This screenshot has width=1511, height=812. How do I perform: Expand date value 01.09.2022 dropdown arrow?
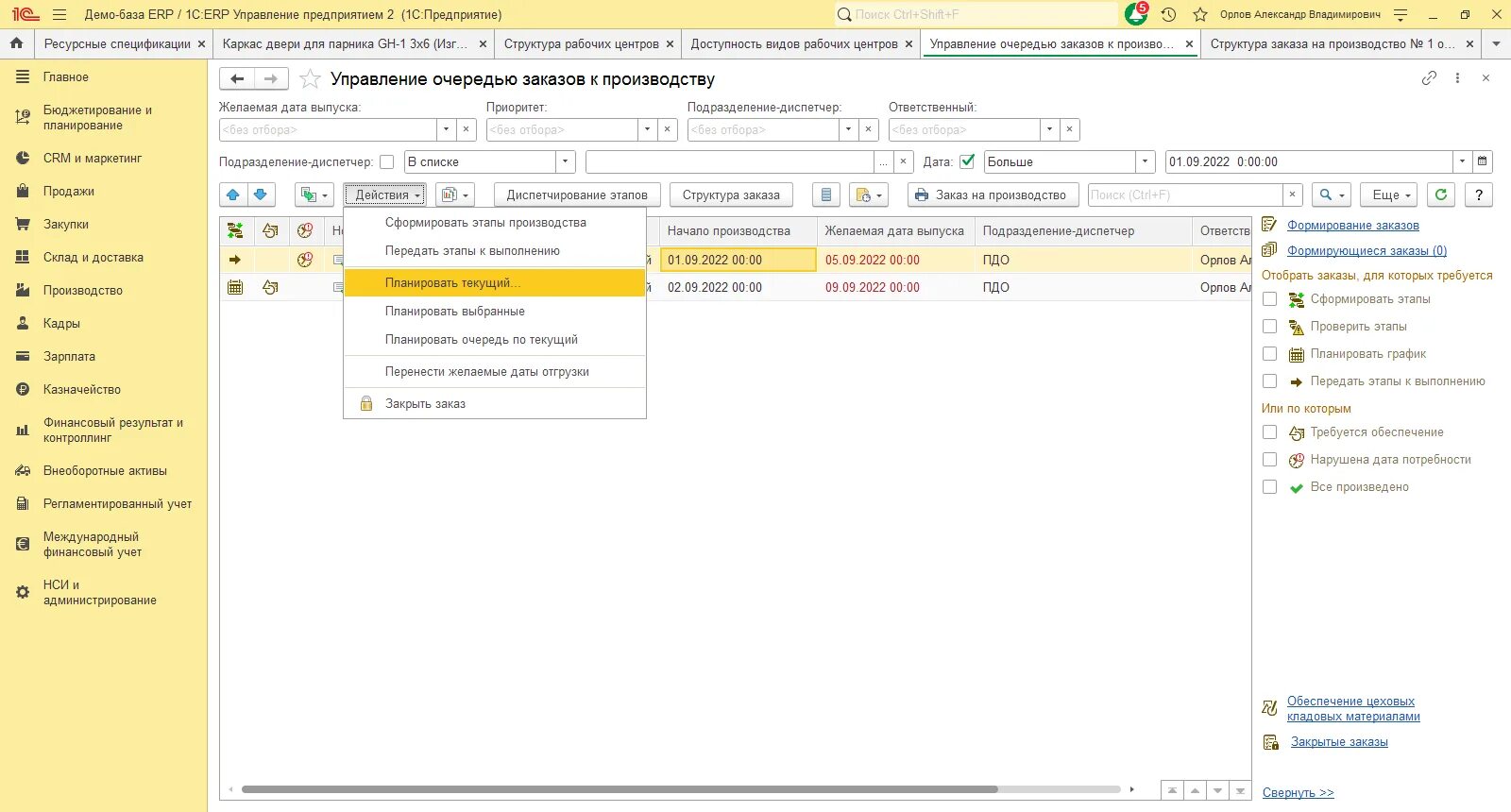pyautogui.click(x=1462, y=161)
